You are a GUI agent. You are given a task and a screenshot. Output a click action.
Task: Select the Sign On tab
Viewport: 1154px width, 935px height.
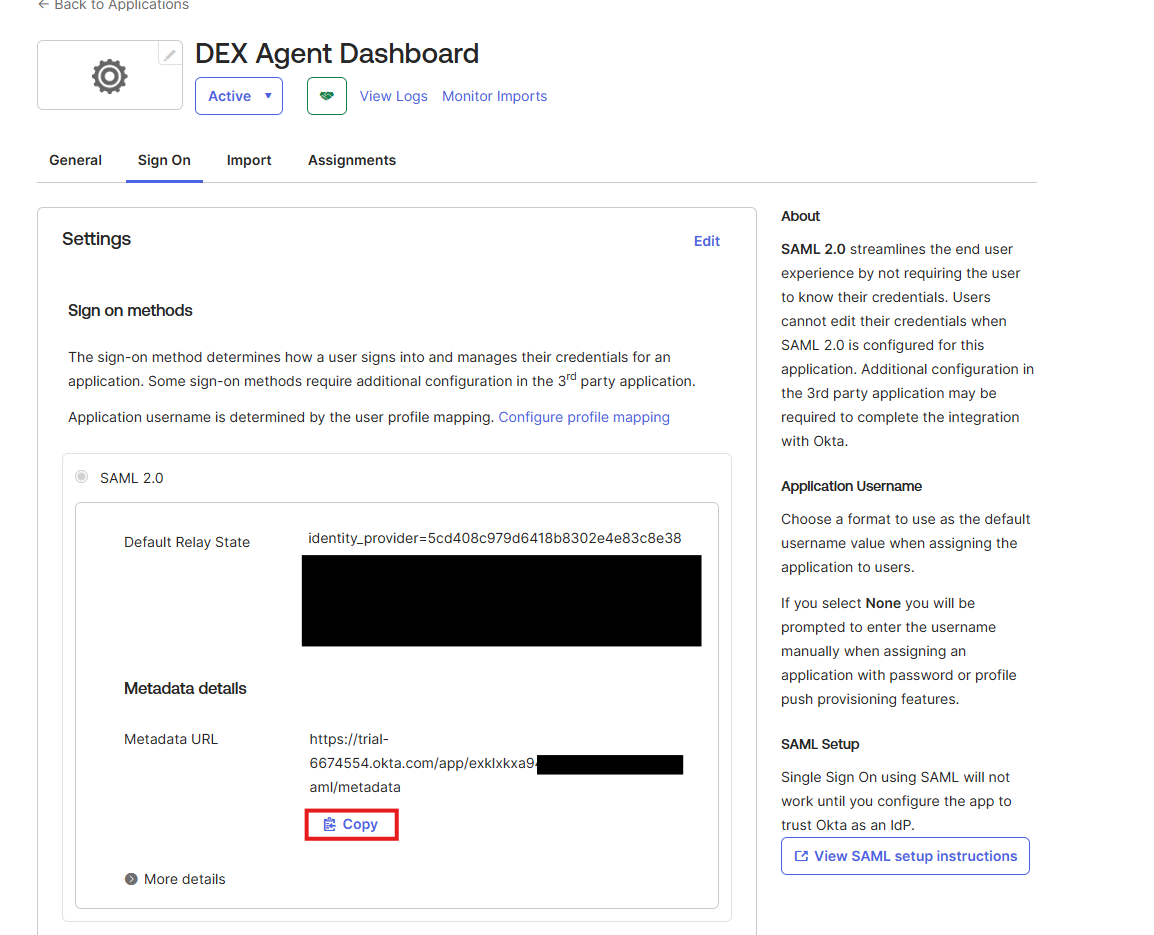pyautogui.click(x=164, y=160)
